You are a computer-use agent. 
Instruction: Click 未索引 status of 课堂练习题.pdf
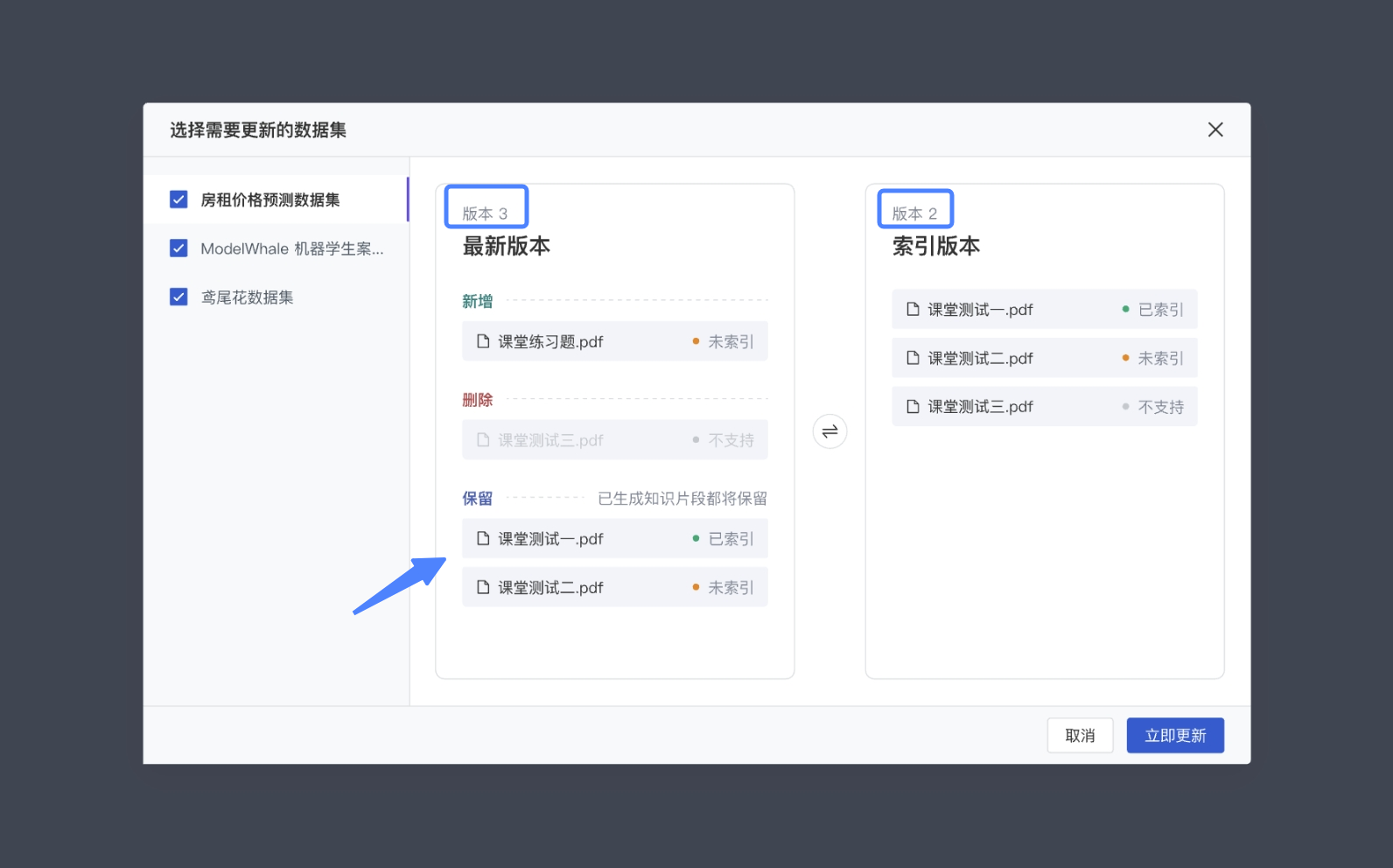point(730,342)
